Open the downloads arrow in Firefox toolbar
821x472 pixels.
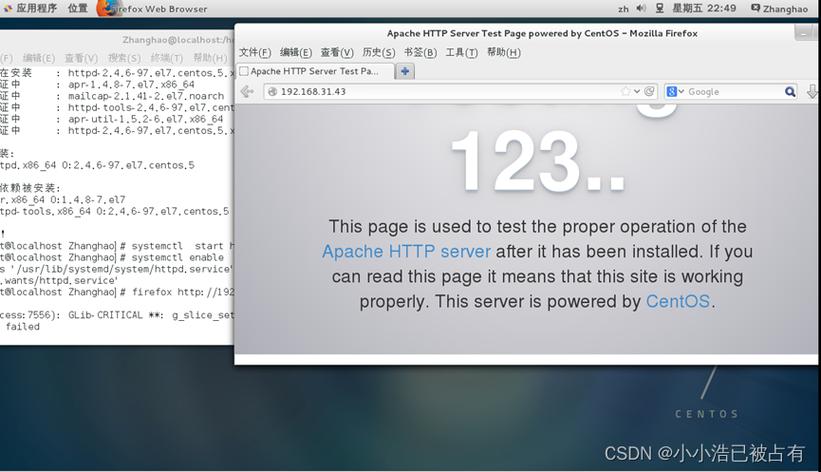pos(812,92)
